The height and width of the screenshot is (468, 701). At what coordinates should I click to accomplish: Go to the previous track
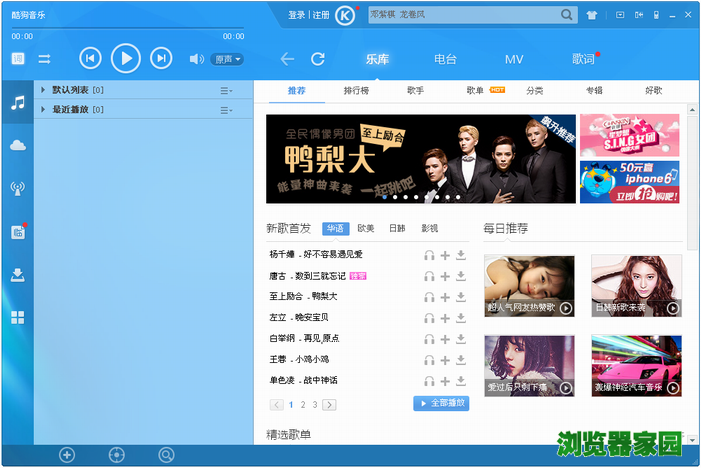click(x=90, y=59)
